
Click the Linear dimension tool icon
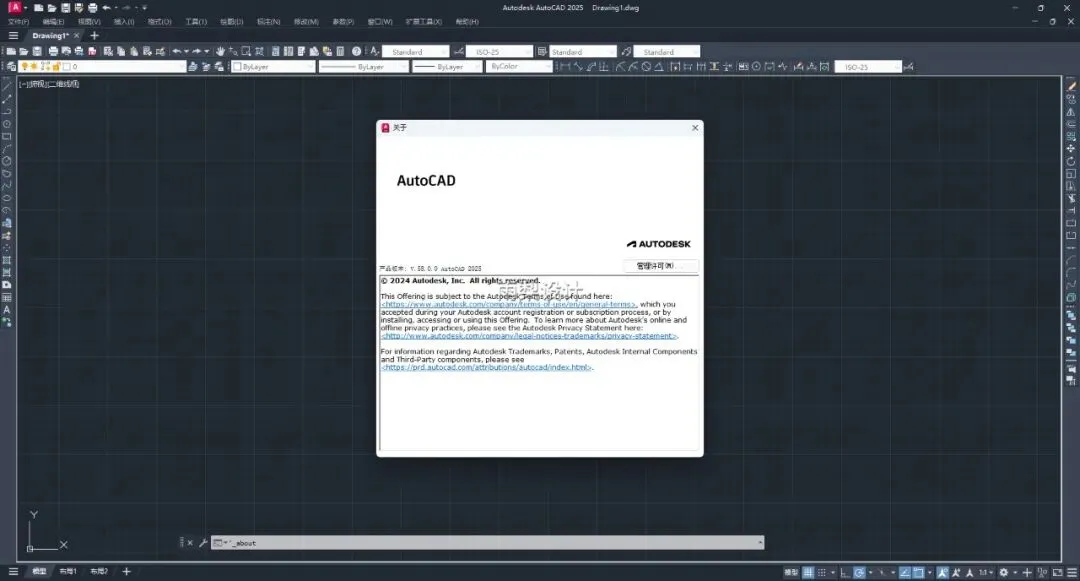tap(565, 67)
